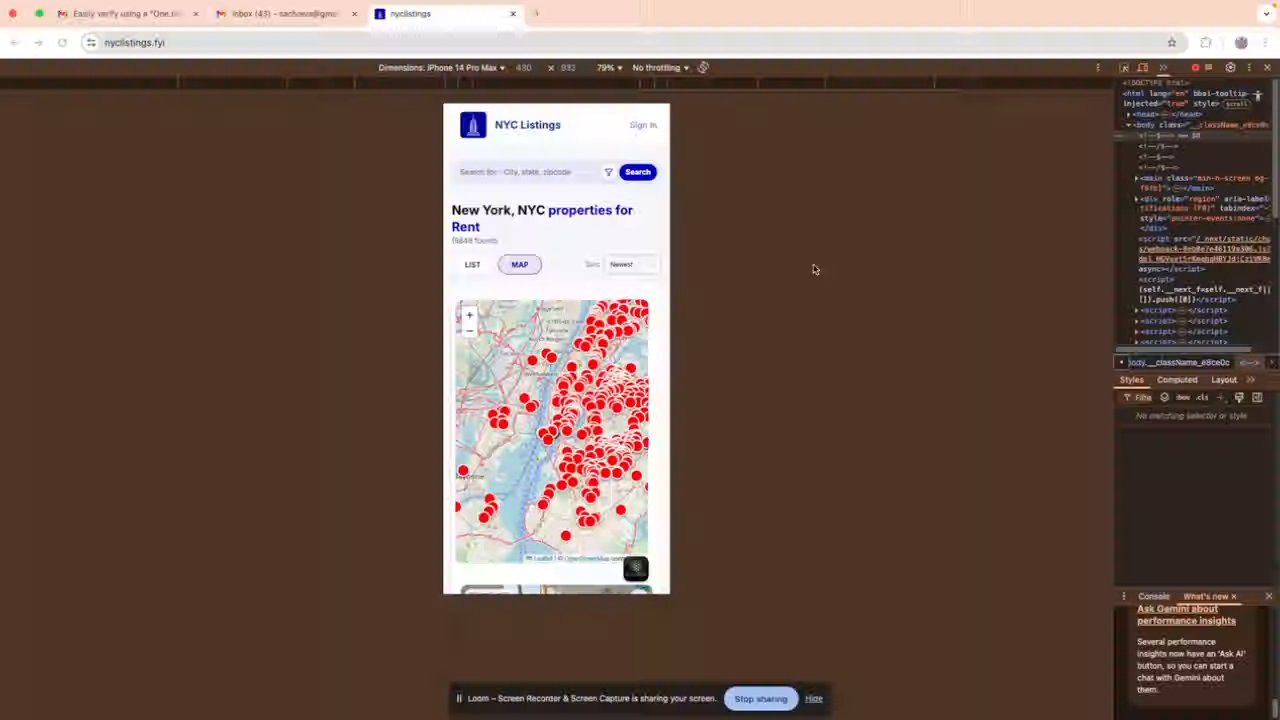The image size is (1280, 720).
Task: Show more style pane tabs
Action: (1251, 380)
